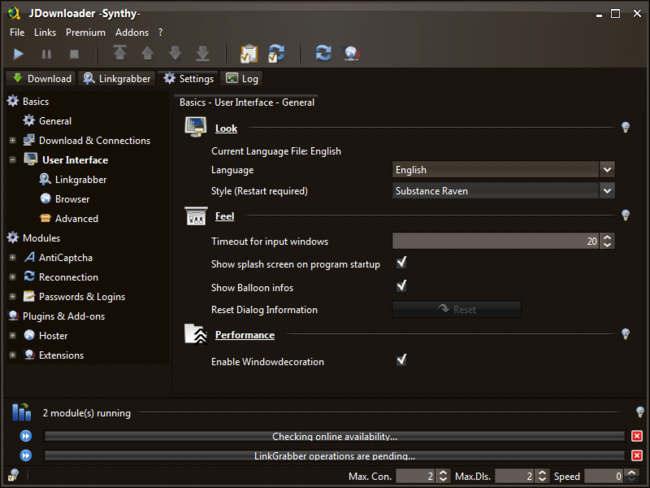Click the Max. Con. value field
The height and width of the screenshot is (488, 650).
[x=415, y=476]
